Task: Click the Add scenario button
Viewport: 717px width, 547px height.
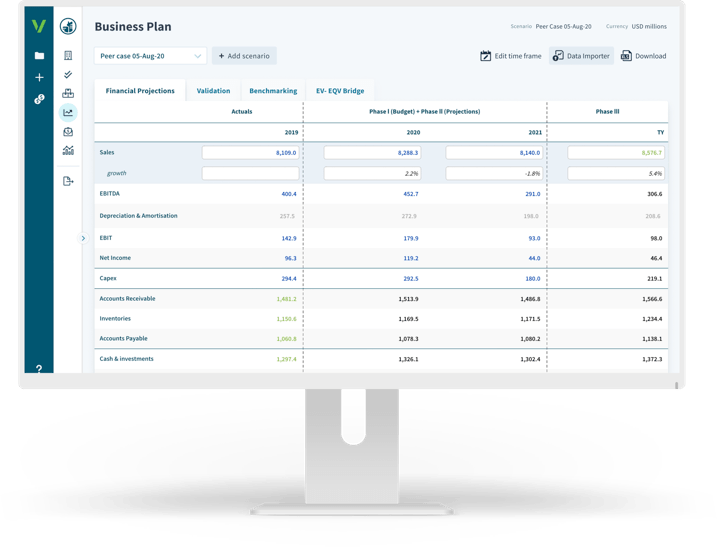Action: [x=244, y=56]
